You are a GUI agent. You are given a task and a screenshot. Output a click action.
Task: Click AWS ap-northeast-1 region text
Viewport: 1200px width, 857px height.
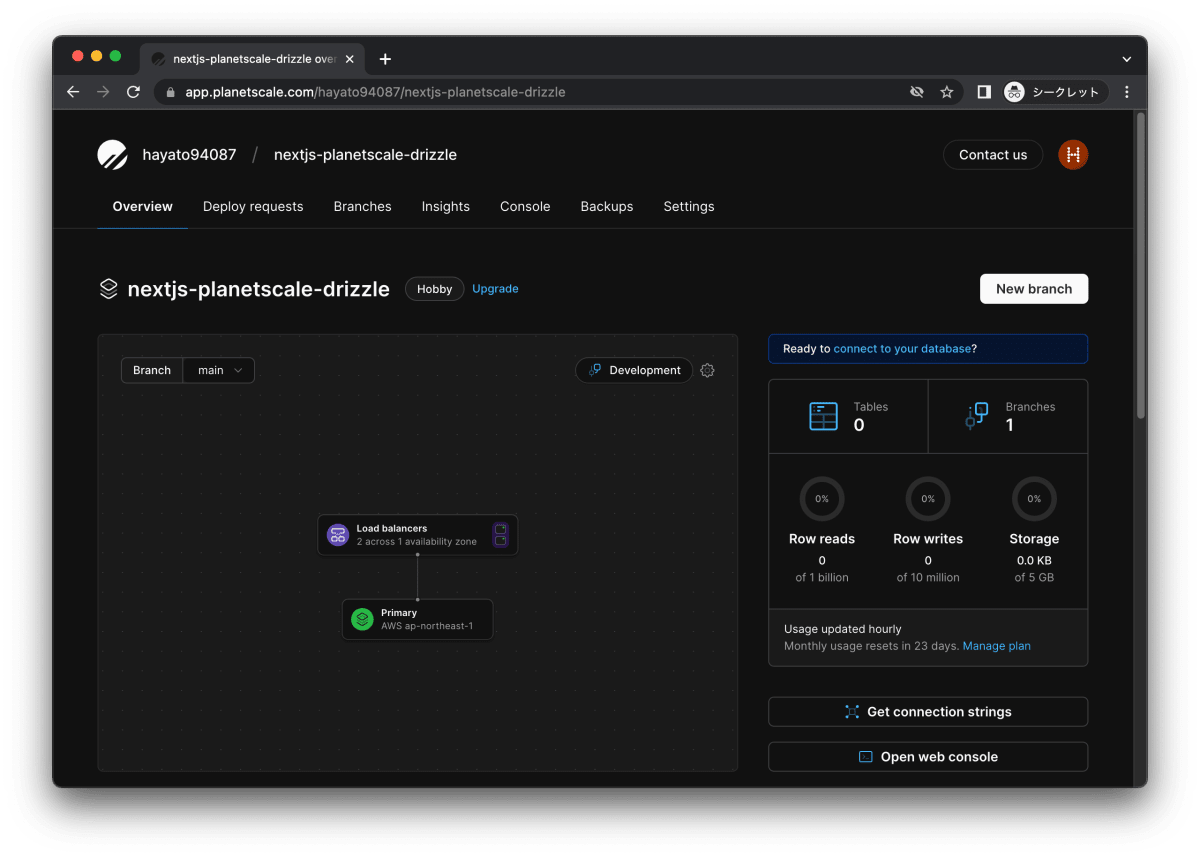tap(427, 626)
